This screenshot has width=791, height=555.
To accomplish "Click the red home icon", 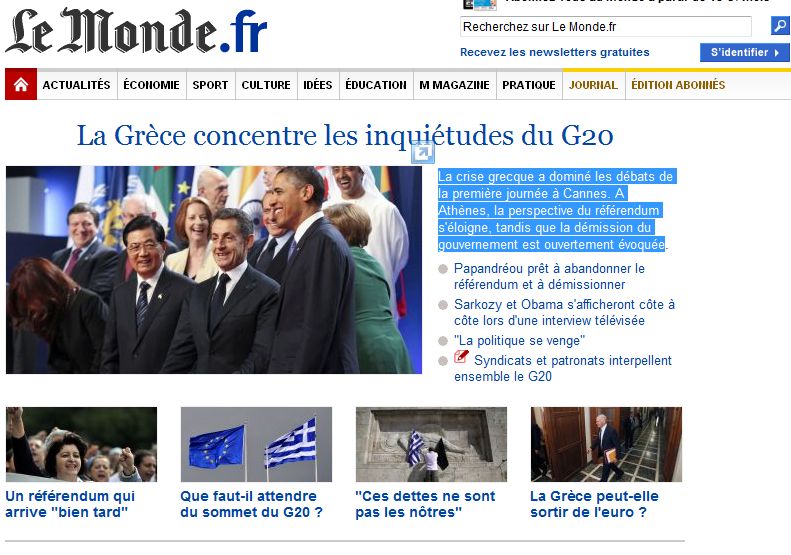I will (21, 84).
